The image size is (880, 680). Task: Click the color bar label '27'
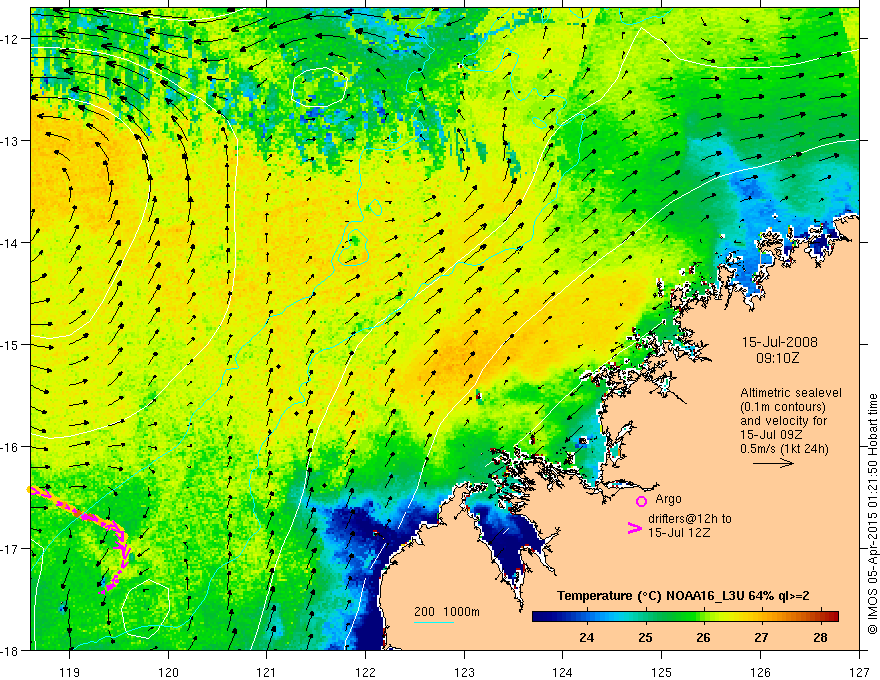point(761,637)
